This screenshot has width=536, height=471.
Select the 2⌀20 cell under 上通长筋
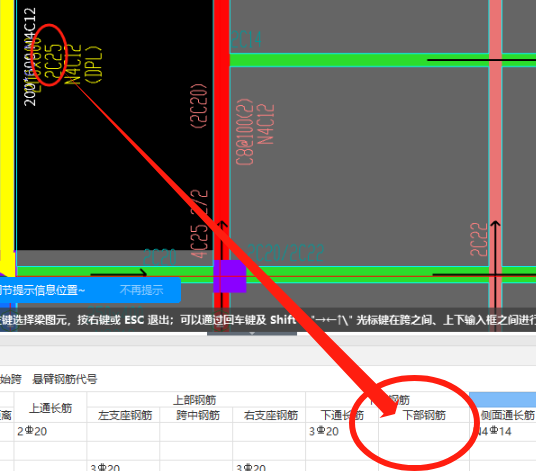[x=51, y=432]
